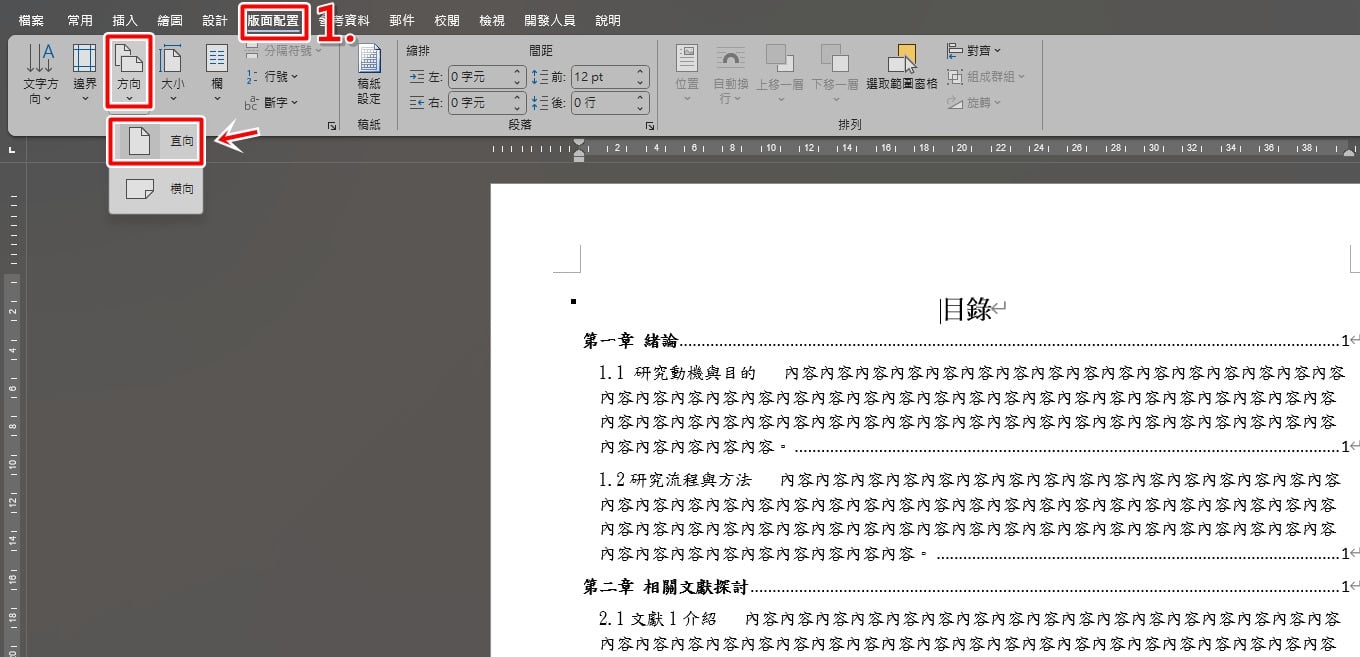Image resolution: width=1360 pixels, height=657 pixels.
Task: Switch to the 校閱 review tab
Action: pos(447,20)
